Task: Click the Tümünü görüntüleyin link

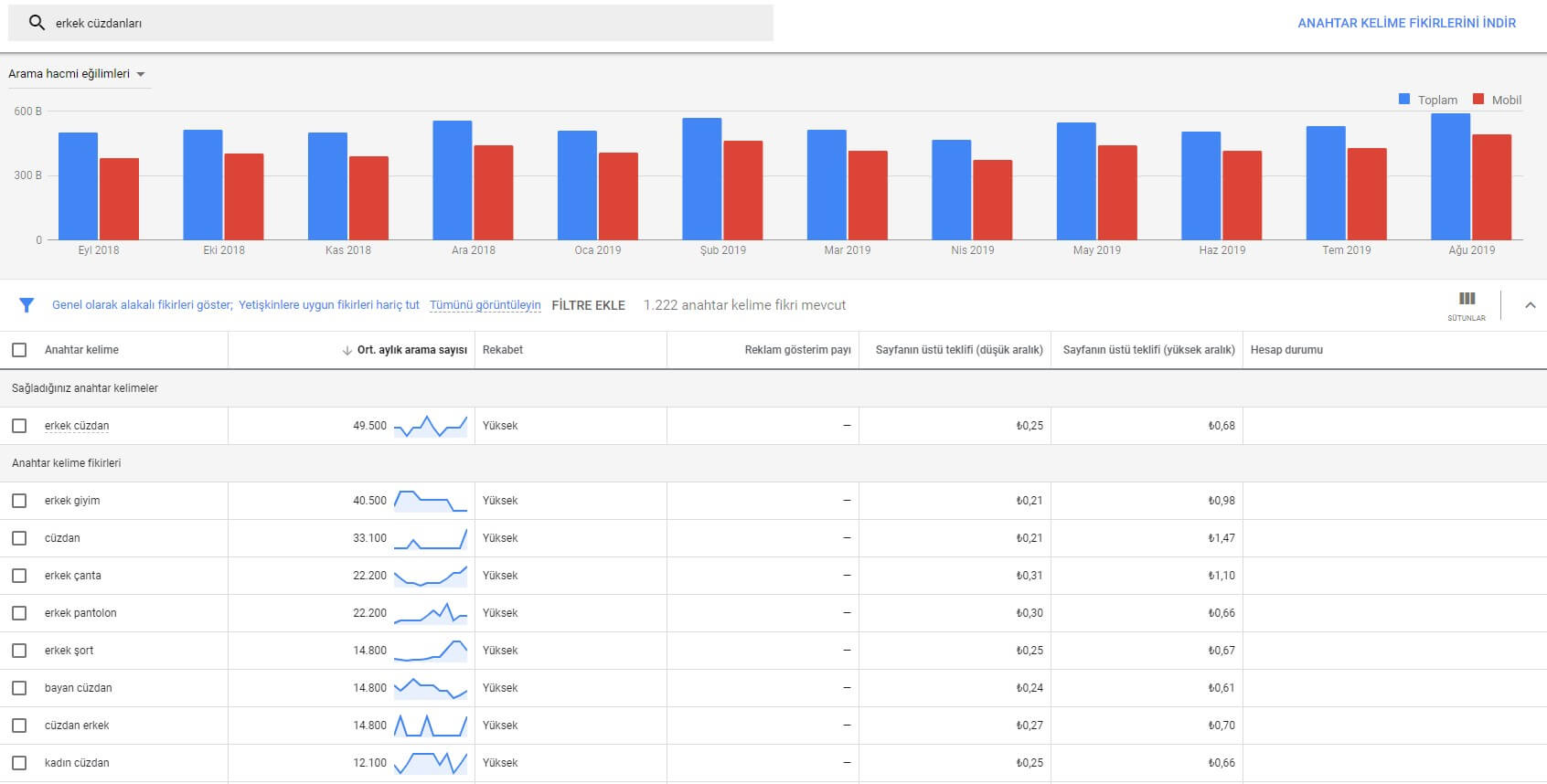Action: (x=485, y=305)
